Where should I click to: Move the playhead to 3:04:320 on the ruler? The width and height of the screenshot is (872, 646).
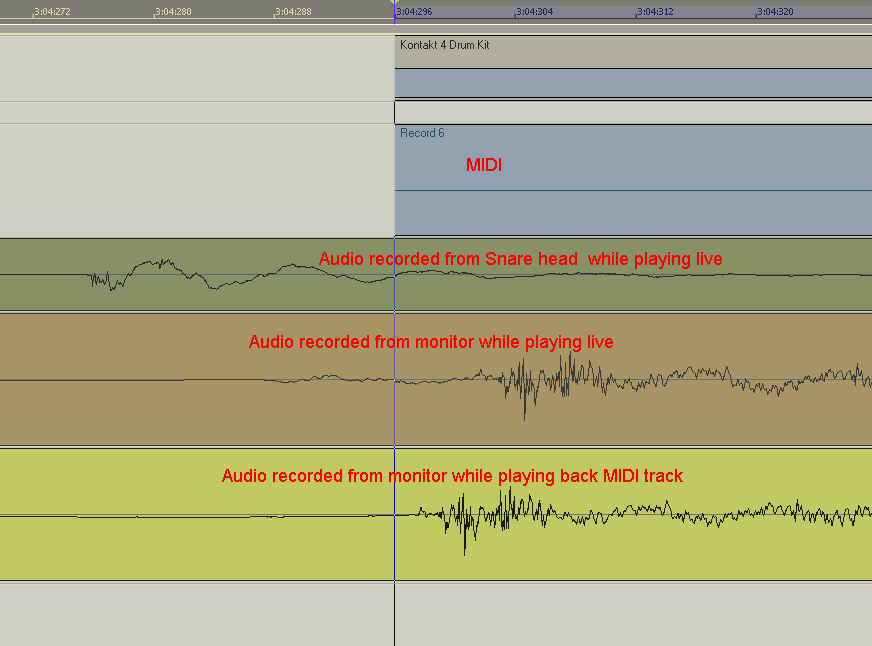tap(776, 12)
